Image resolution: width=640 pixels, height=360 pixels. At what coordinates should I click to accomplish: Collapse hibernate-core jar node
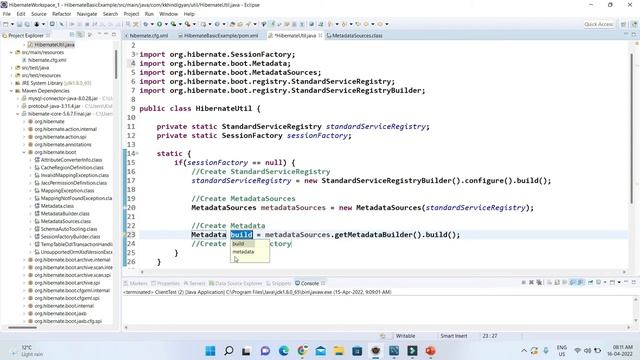point(18,114)
